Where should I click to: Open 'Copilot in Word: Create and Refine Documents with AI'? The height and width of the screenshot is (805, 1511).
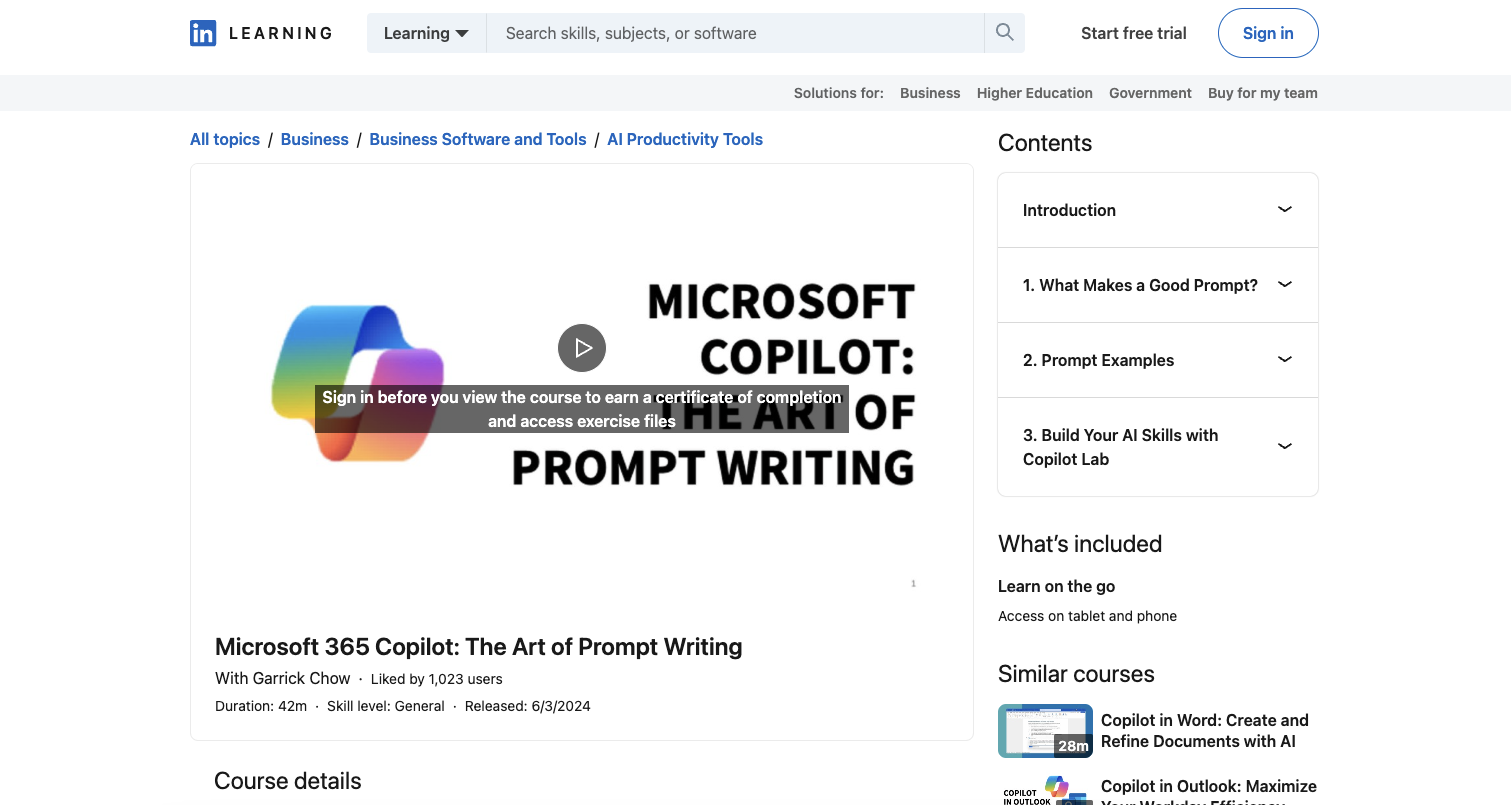(x=1204, y=731)
